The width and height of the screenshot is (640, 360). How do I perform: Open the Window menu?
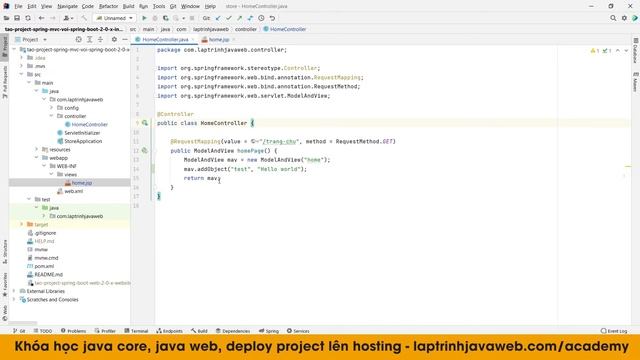190,6
